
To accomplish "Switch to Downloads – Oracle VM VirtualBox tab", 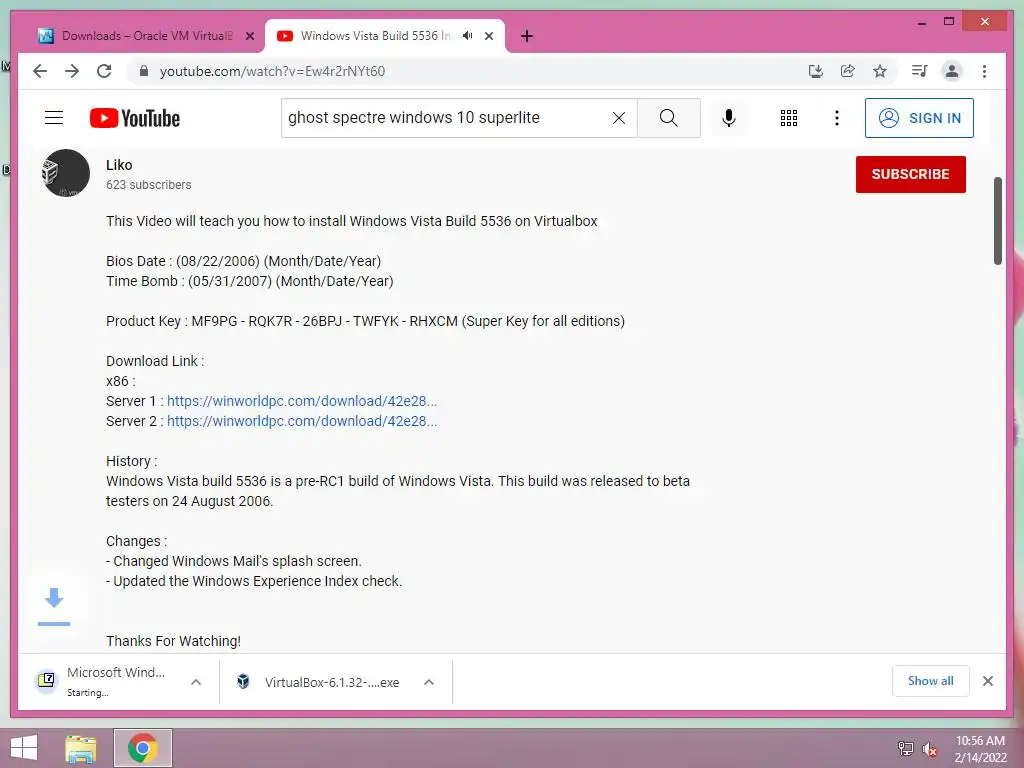I will click(146, 36).
